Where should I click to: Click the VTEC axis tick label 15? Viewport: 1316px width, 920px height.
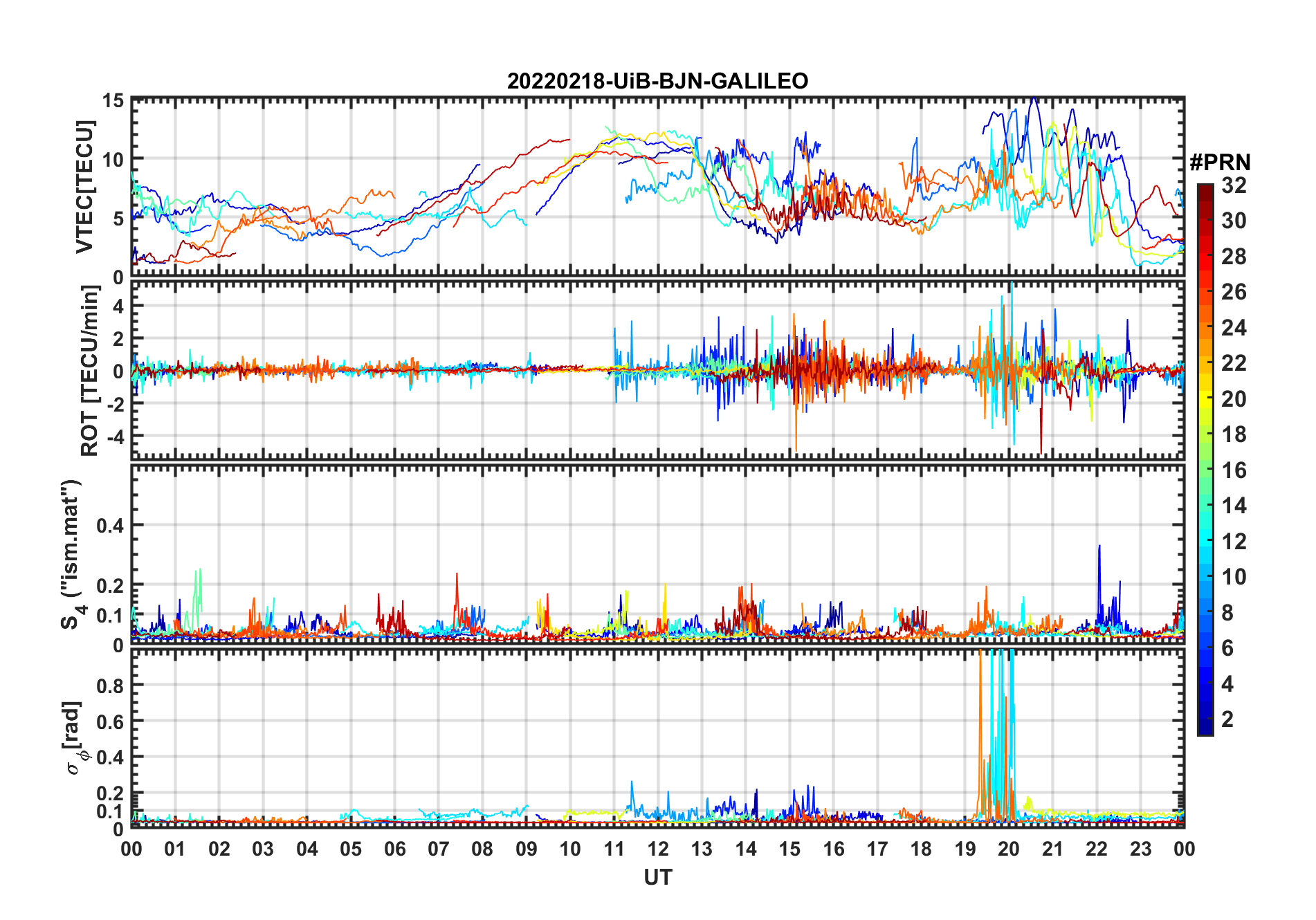pyautogui.click(x=113, y=100)
